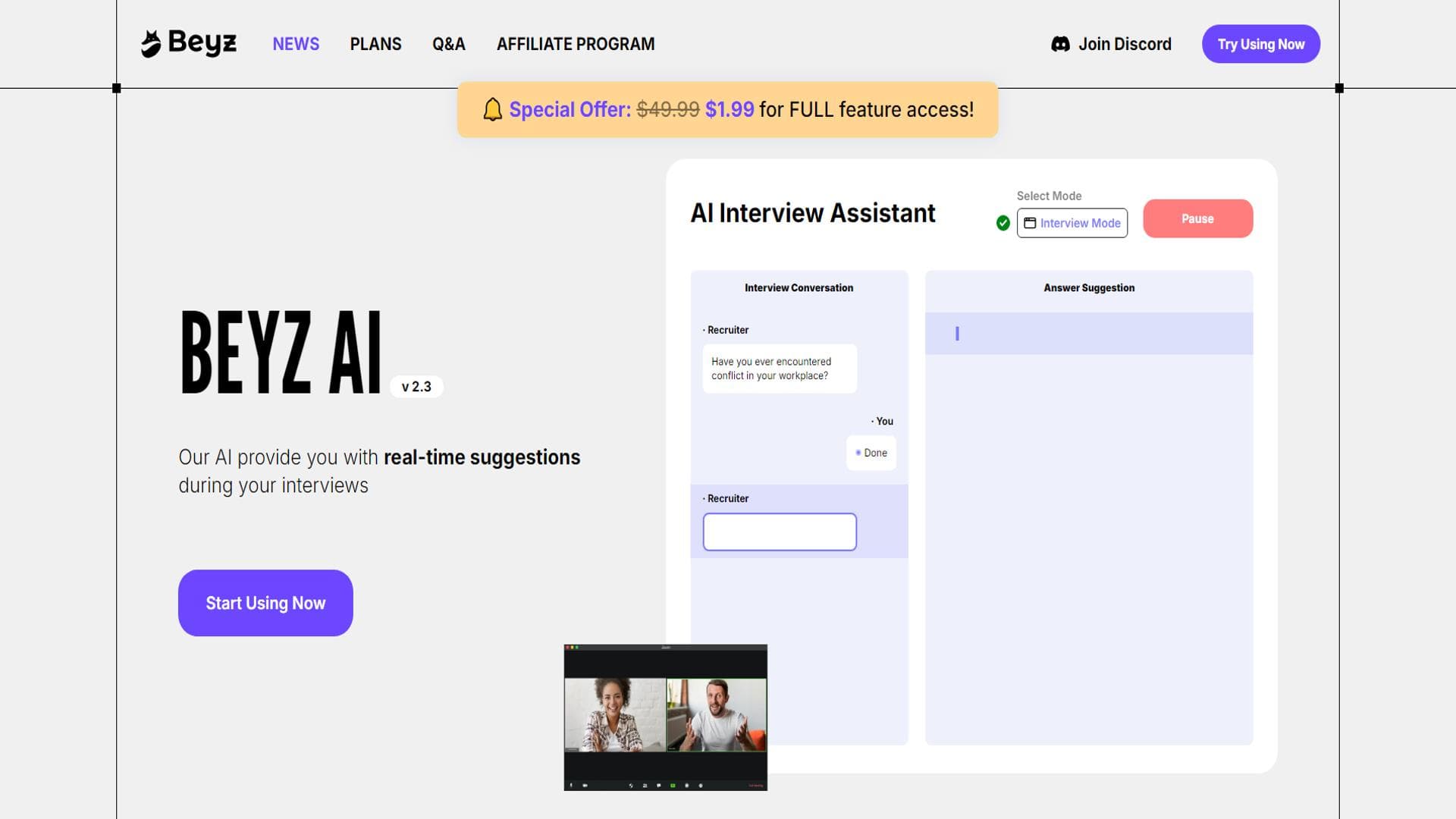Click the Try Using Now button

click(x=1261, y=44)
